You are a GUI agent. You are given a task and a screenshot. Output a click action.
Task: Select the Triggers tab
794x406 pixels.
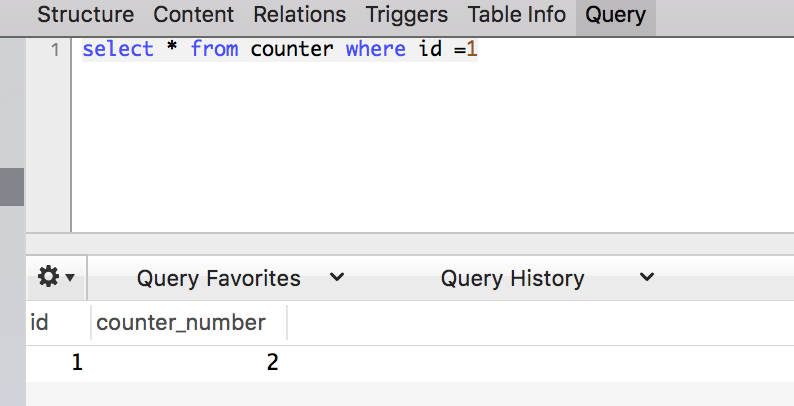[x=406, y=15]
